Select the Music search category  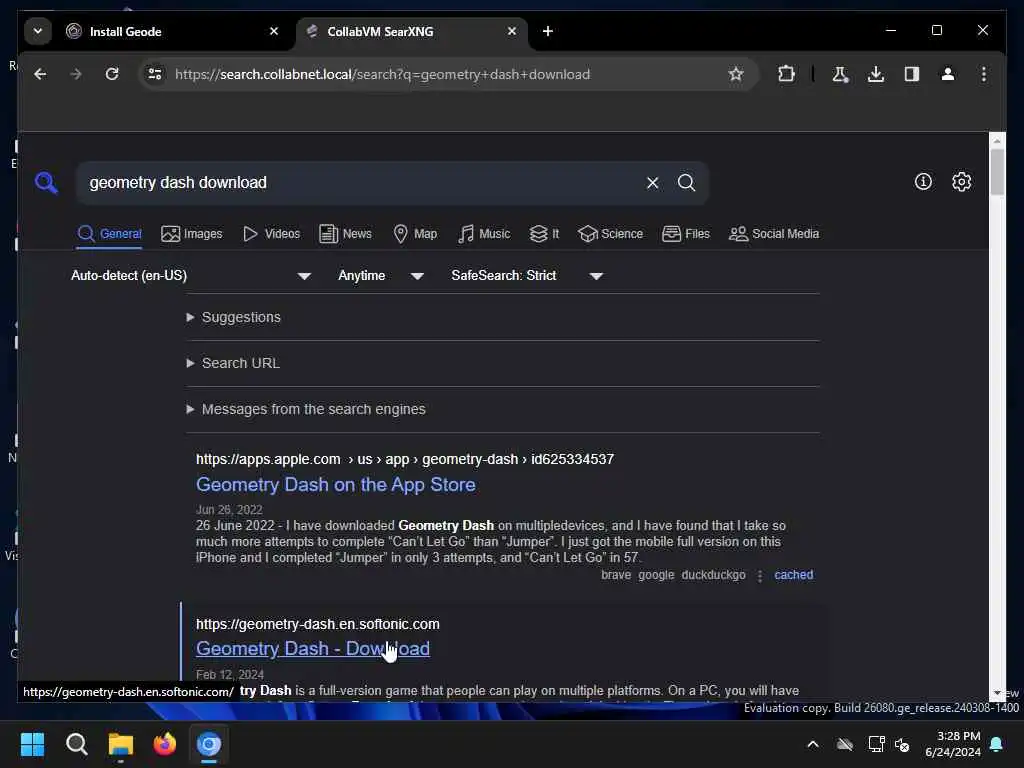tap(484, 234)
